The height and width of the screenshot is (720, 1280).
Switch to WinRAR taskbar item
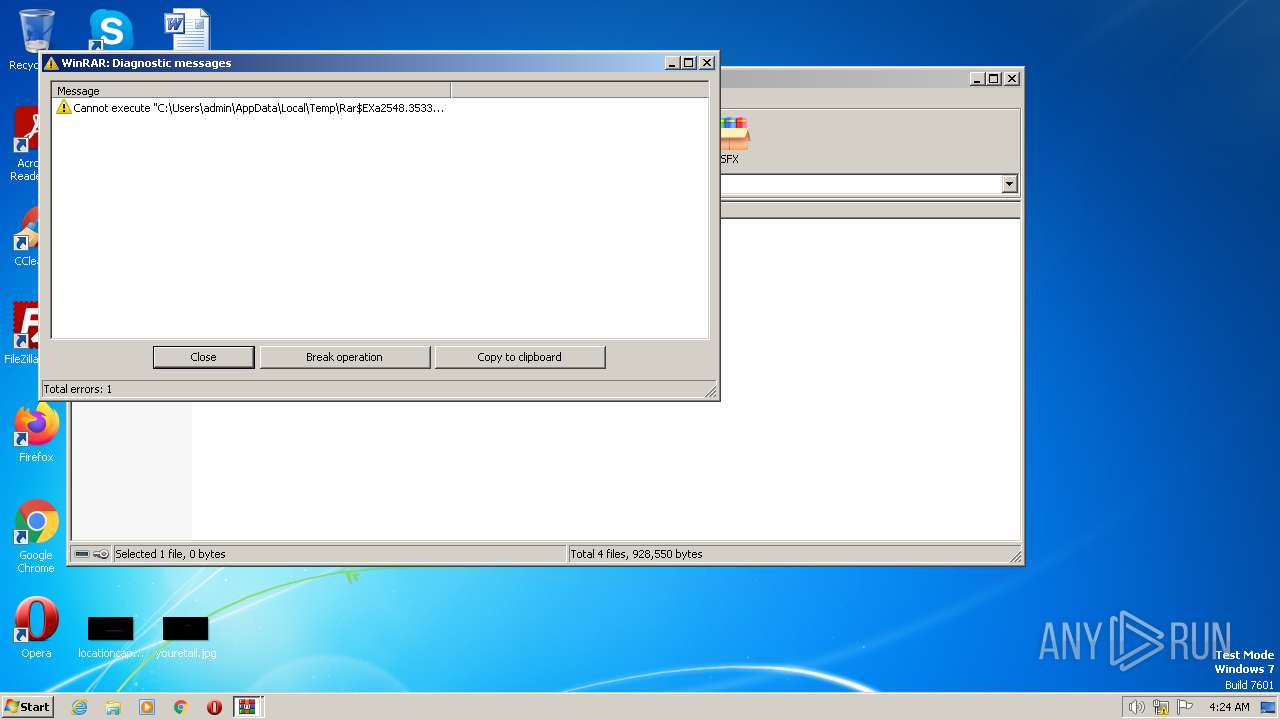248,707
